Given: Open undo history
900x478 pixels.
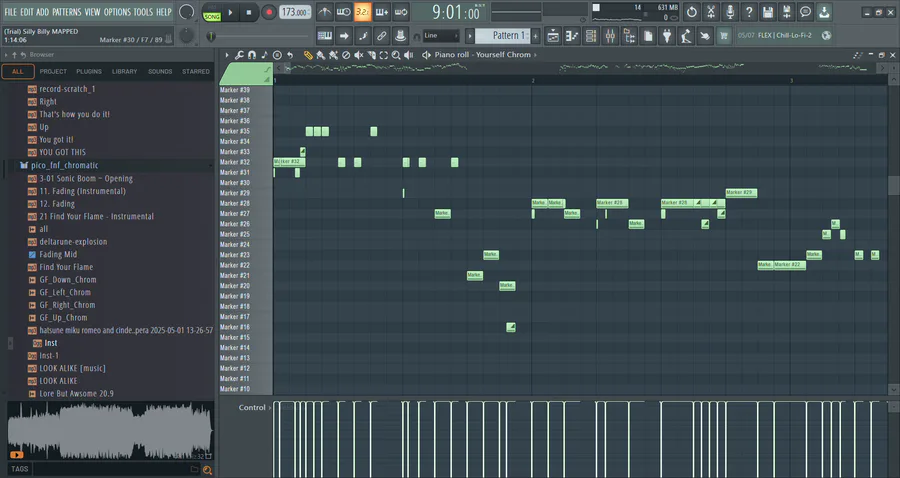Looking at the screenshot, I should 692,11.
